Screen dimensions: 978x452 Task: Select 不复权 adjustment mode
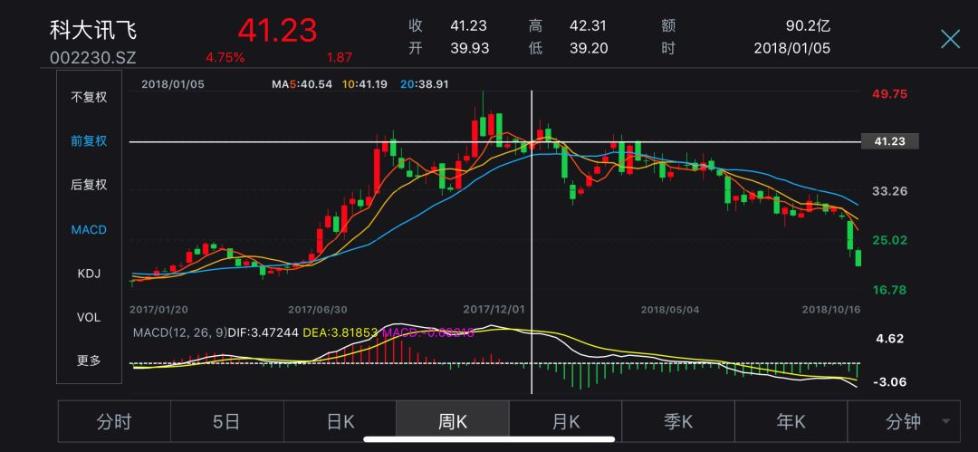[x=88, y=97]
